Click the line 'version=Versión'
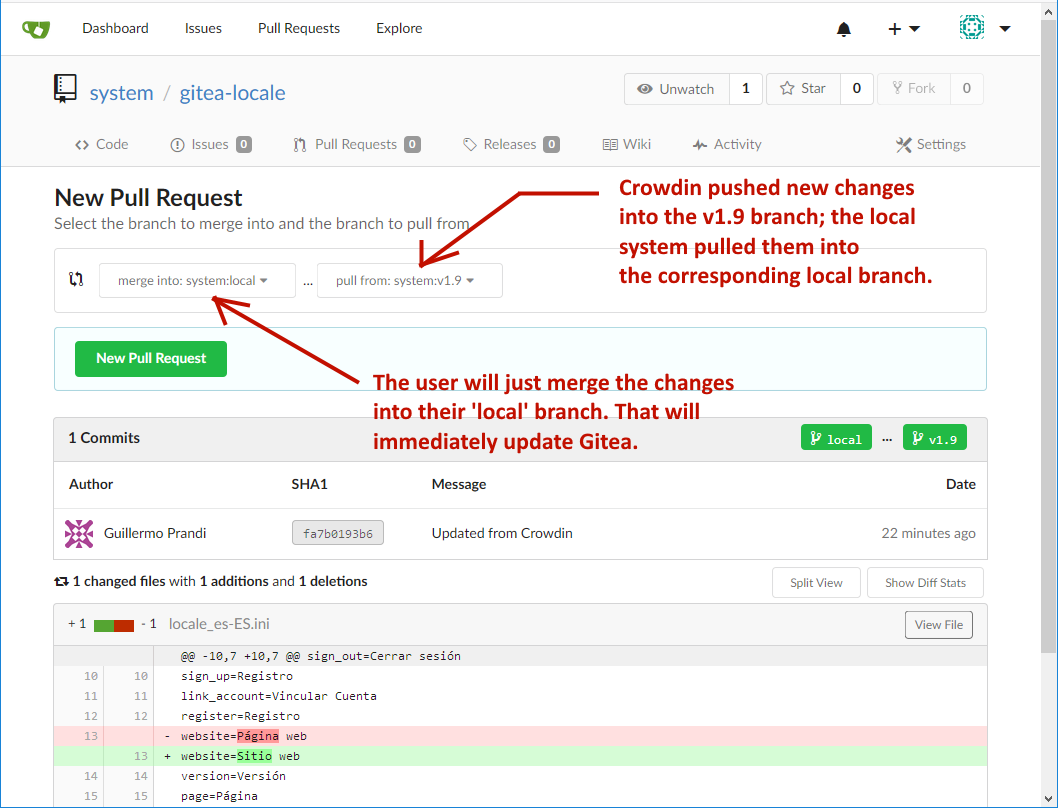1058x808 pixels. (x=520, y=776)
